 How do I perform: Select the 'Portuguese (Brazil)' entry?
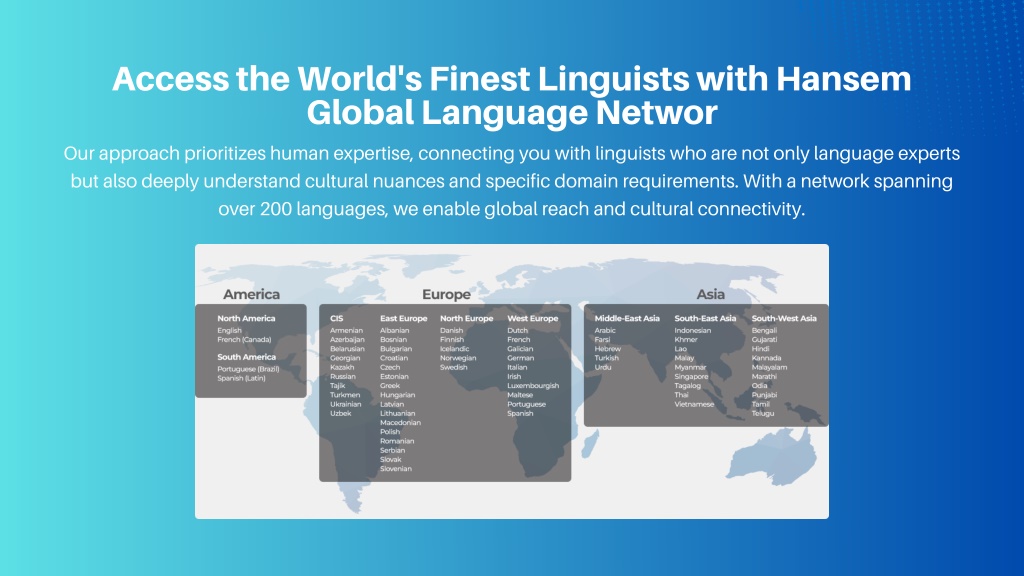(x=248, y=369)
